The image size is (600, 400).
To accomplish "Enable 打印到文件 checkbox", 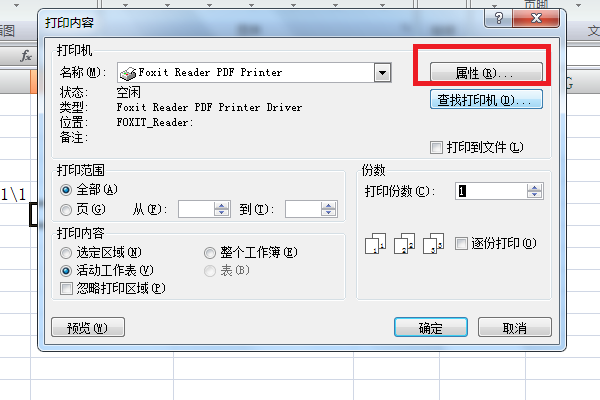I will click(436, 147).
